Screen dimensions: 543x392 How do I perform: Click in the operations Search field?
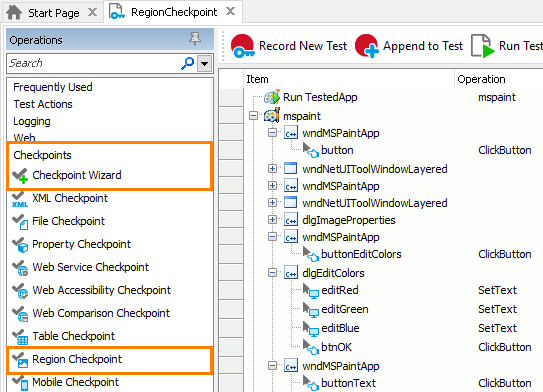tap(94, 63)
